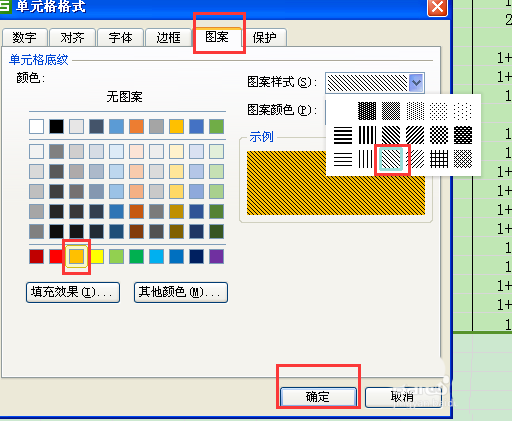Open the 字体 tab
512x421 pixels.
[x=121, y=37]
